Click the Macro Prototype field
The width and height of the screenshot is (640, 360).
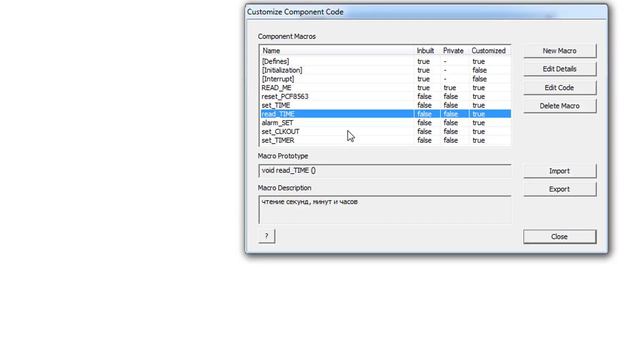click(x=384, y=171)
